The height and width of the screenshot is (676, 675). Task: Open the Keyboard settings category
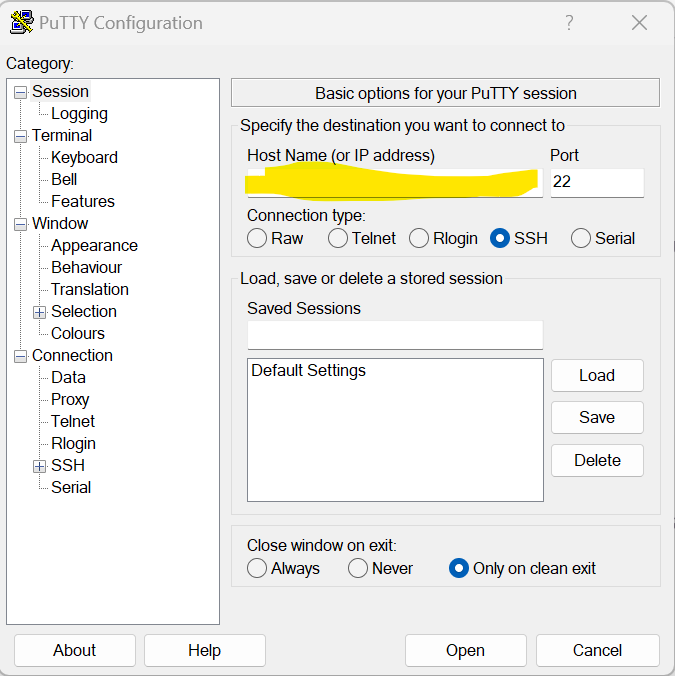tap(84, 157)
